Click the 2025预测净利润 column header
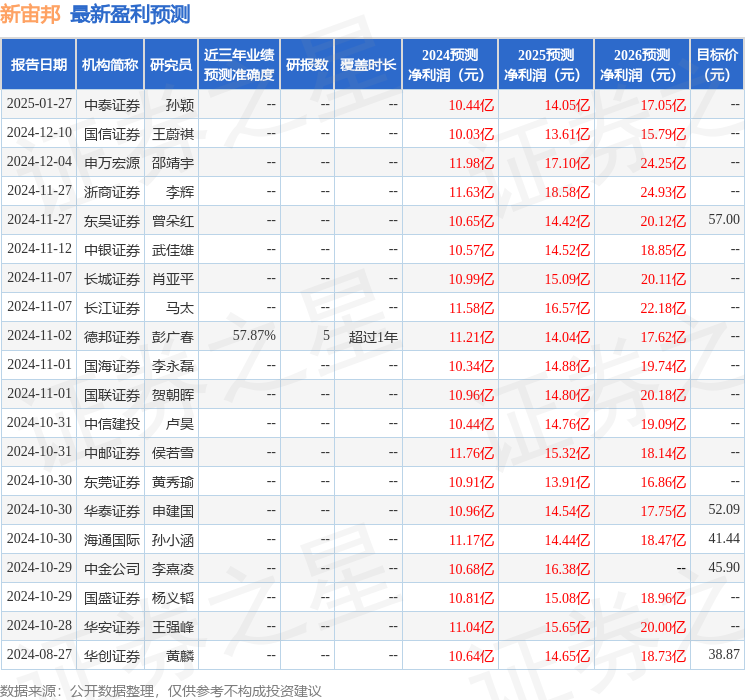745x700 pixels. click(546, 65)
